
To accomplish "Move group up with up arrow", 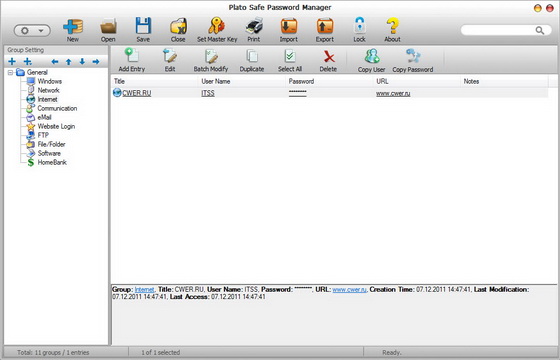I will tap(69, 62).
